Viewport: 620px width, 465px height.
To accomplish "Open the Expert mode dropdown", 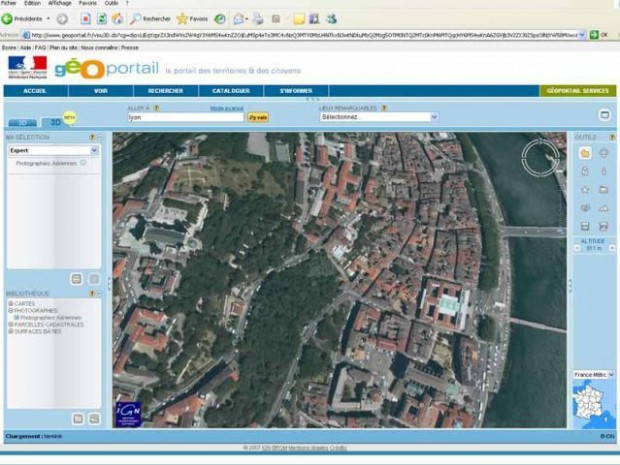I will click(94, 150).
